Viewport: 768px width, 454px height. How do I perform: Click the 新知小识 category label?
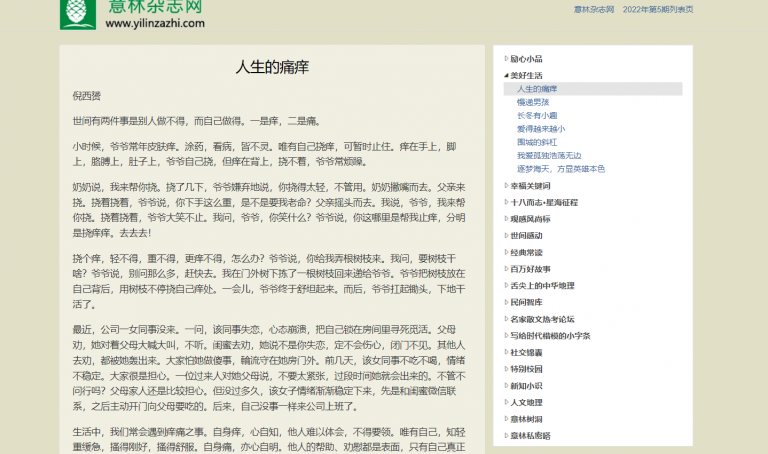click(526, 385)
